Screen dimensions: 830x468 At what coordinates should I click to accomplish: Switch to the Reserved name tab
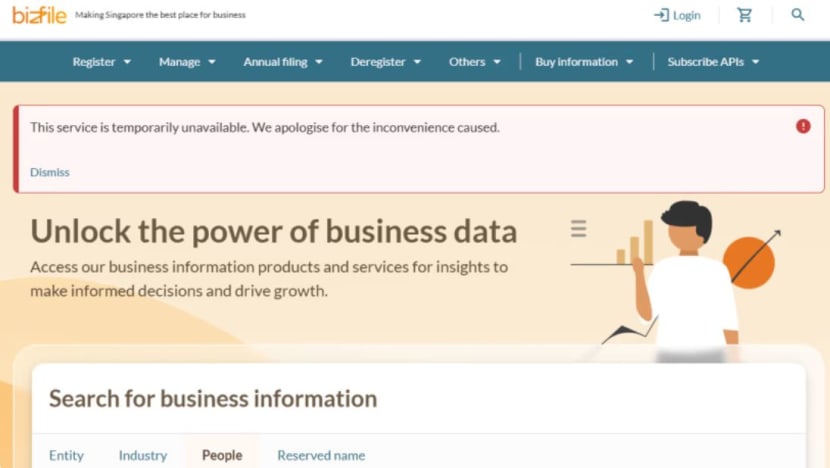321,455
